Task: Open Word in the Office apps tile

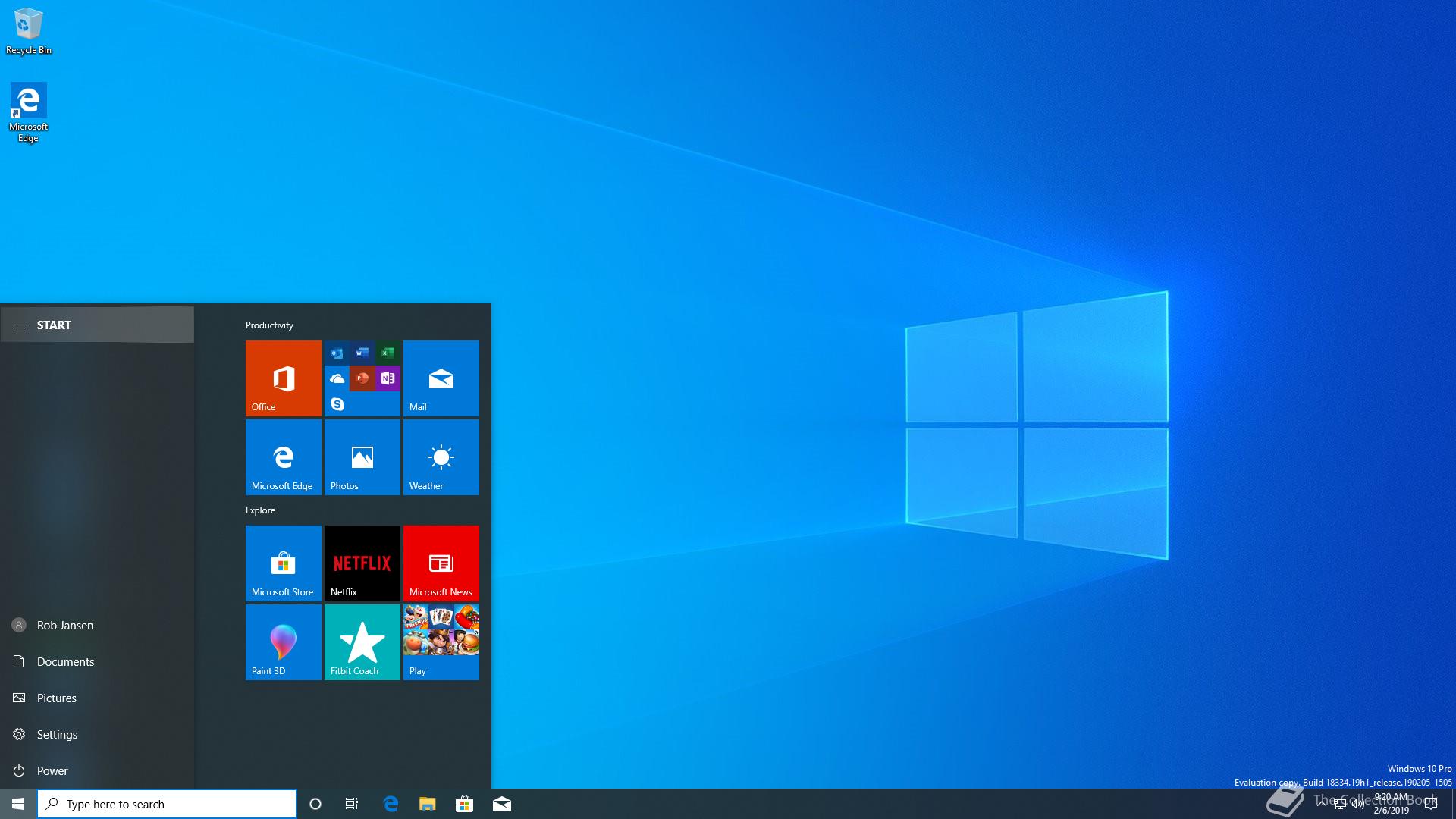Action: pyautogui.click(x=362, y=353)
